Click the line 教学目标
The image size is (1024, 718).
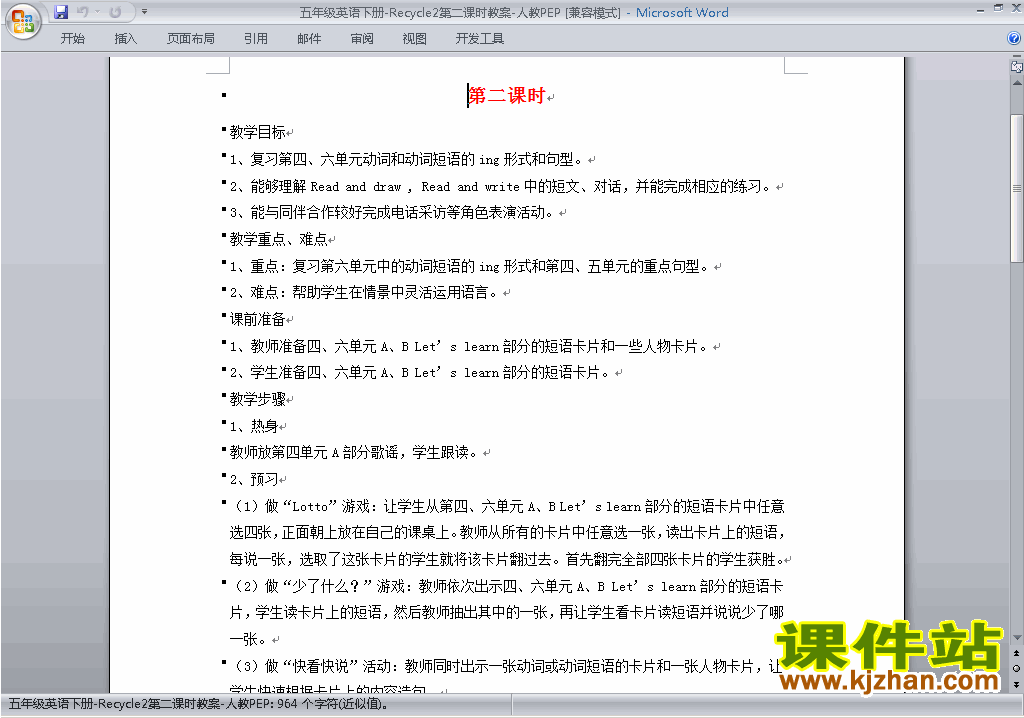click(x=258, y=132)
